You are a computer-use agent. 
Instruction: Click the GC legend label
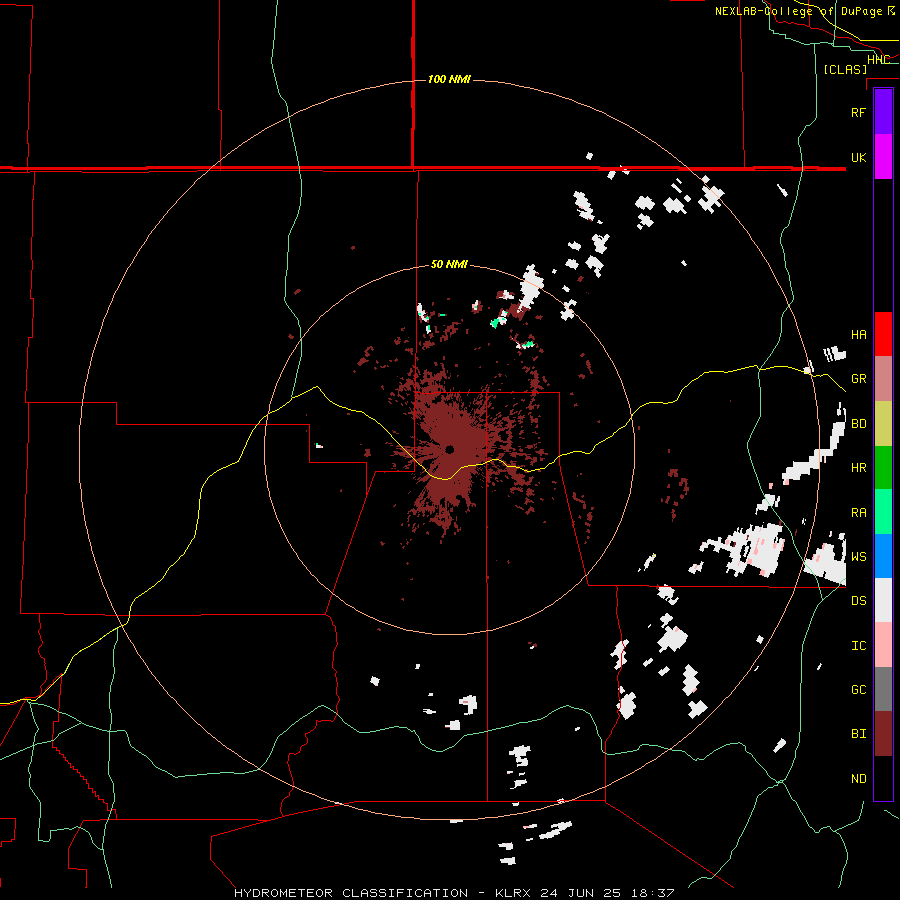pyautogui.click(x=858, y=689)
